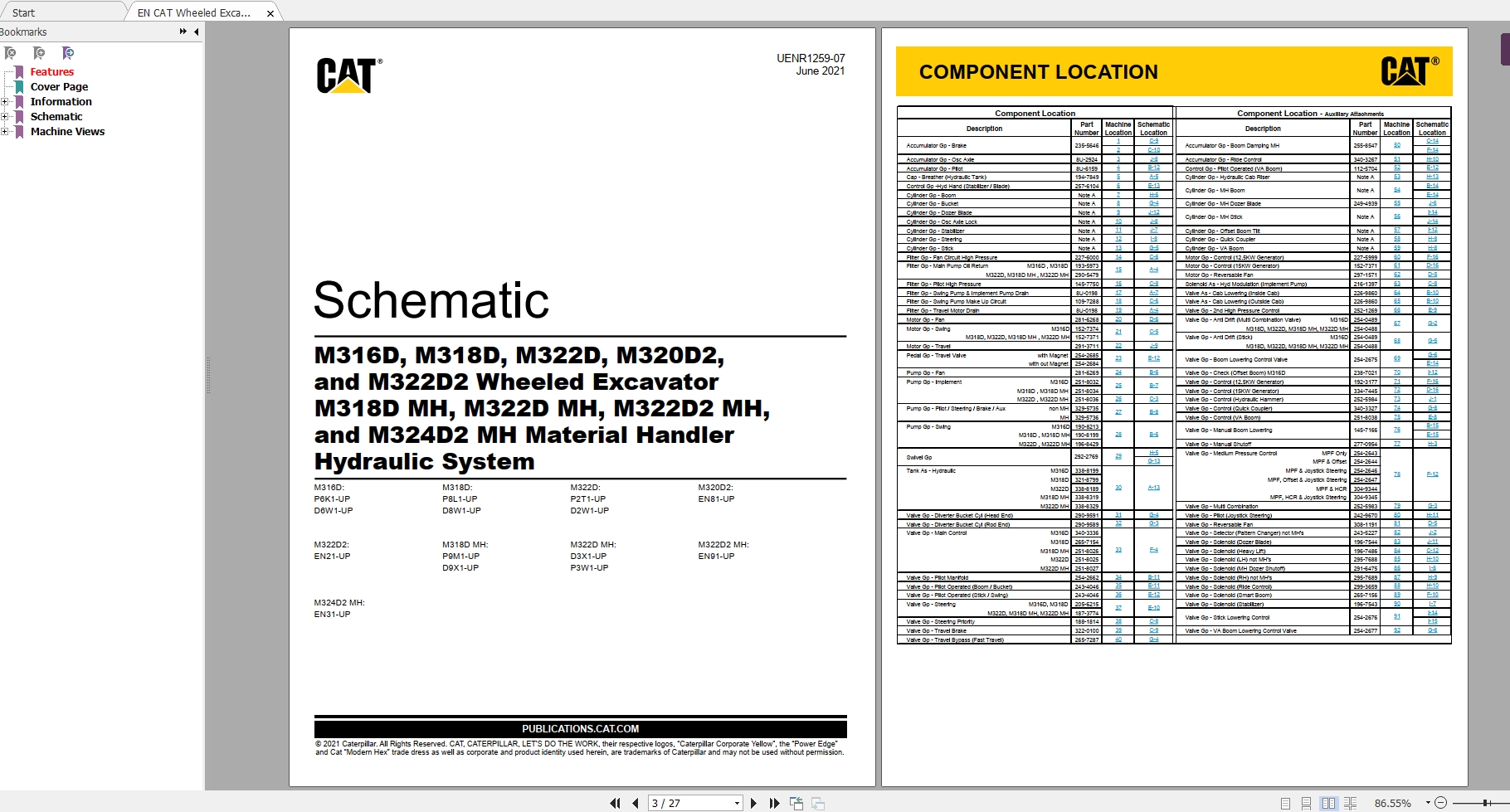
Task: Click the June 2021 date text
Action: click(x=821, y=71)
